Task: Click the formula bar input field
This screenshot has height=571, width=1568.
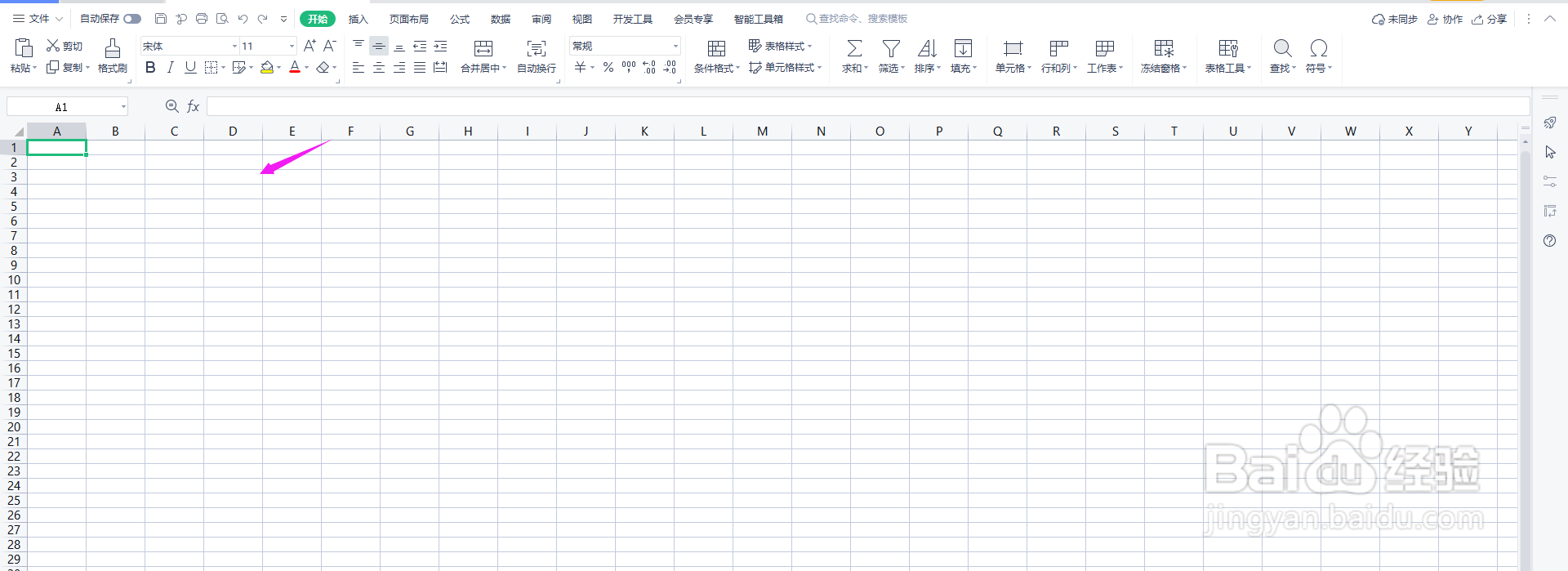Action: (868, 106)
